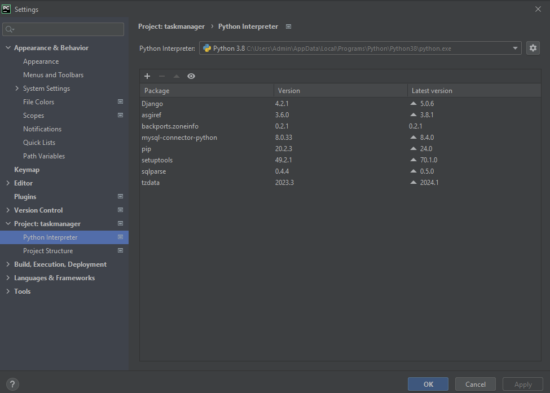Image resolution: width=550 pixels, height=393 pixels.
Task: Toggle the show early releases eye icon
Action: 191,76
